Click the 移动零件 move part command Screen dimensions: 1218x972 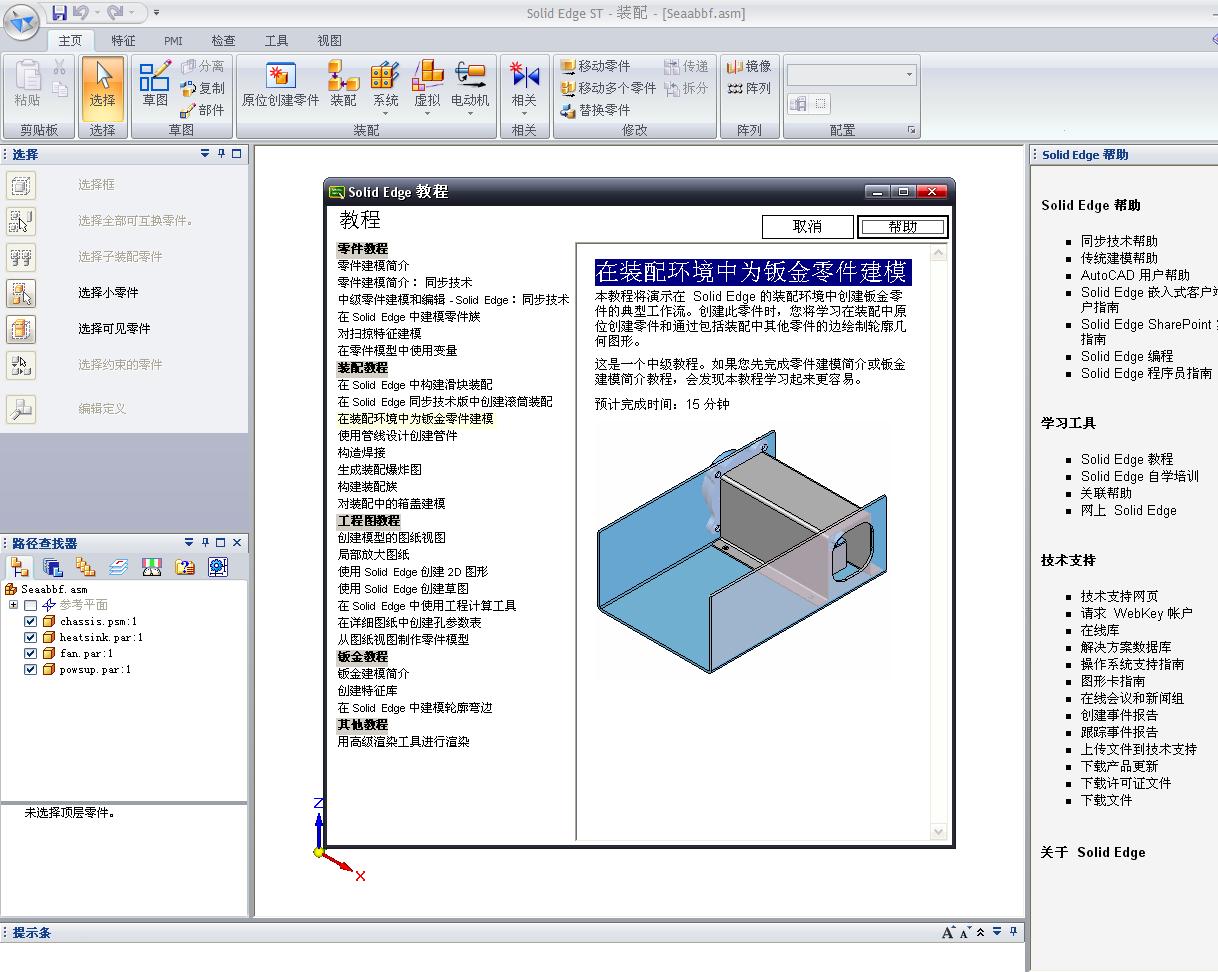(x=596, y=66)
